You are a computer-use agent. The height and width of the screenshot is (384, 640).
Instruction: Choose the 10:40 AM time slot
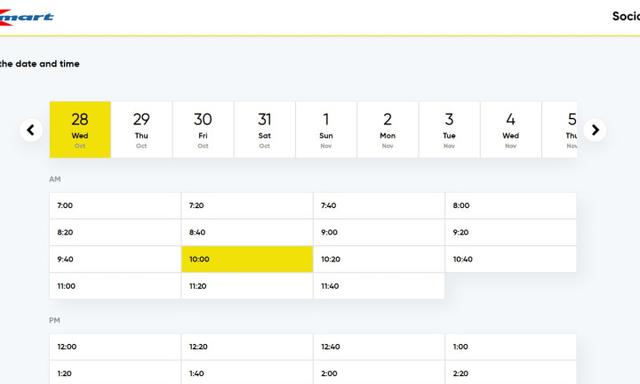pos(511,260)
